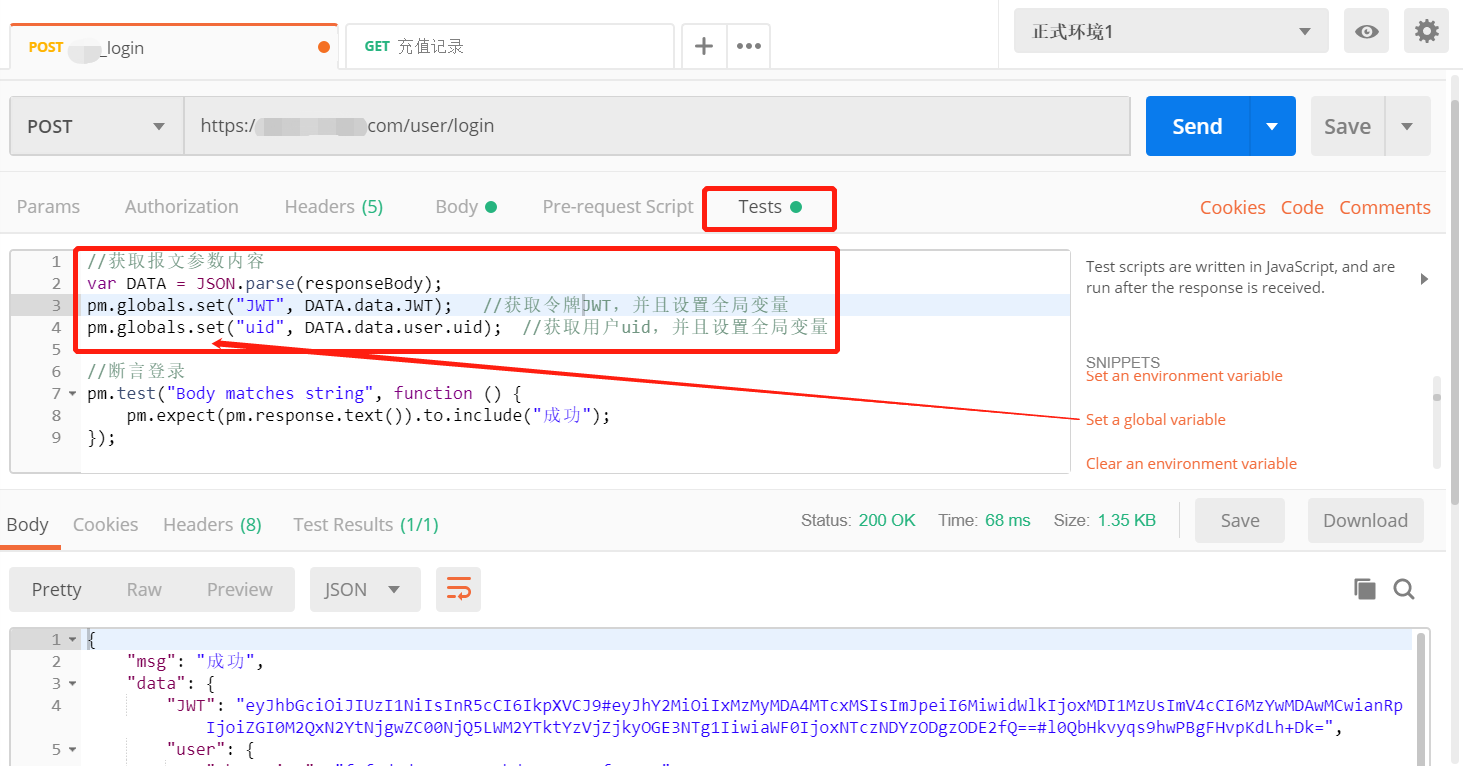
Task: Open manage environments gear icon
Action: coord(1427,32)
